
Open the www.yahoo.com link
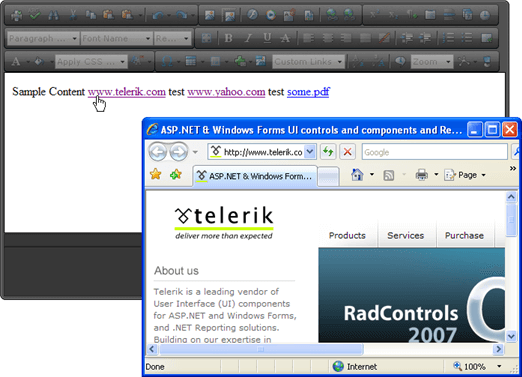[226, 92]
